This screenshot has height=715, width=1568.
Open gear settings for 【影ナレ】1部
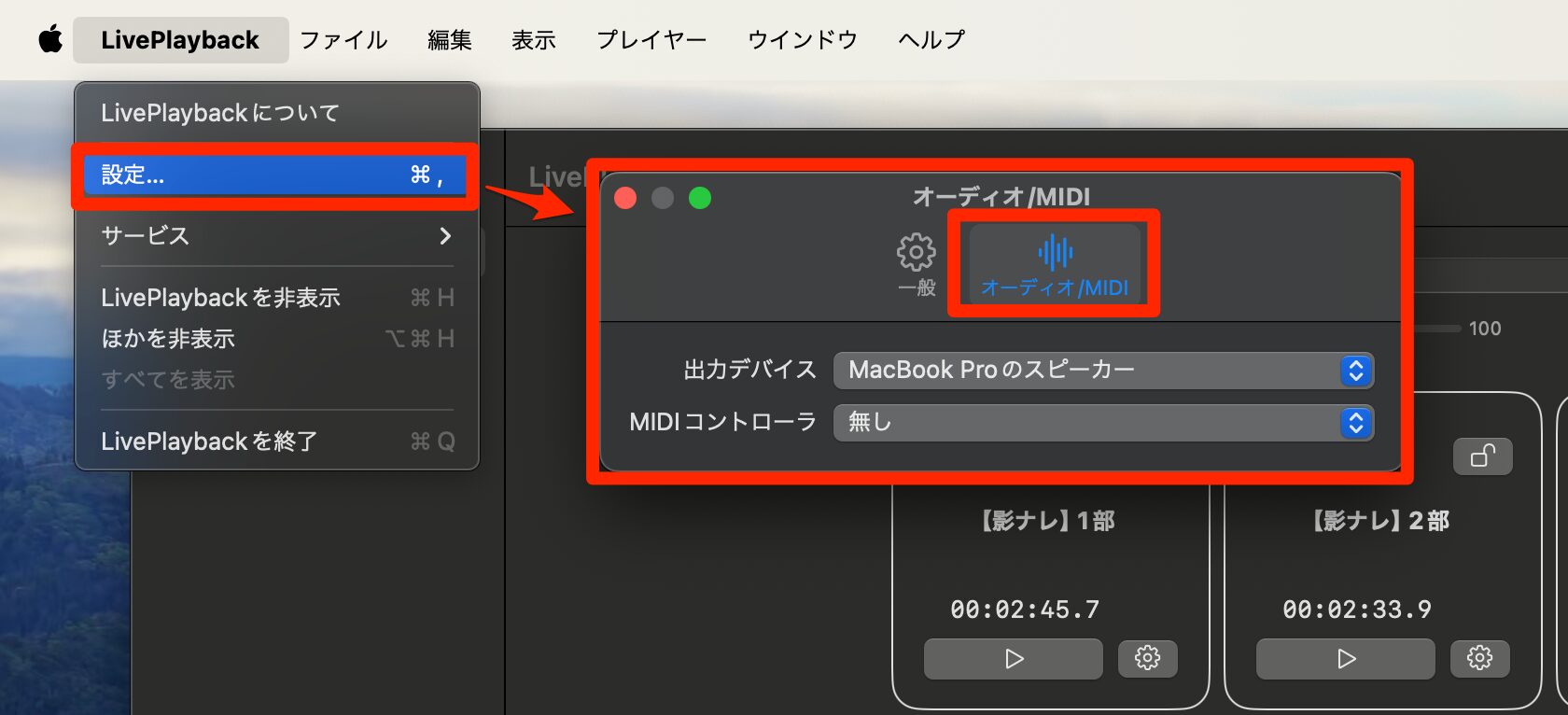1148,659
